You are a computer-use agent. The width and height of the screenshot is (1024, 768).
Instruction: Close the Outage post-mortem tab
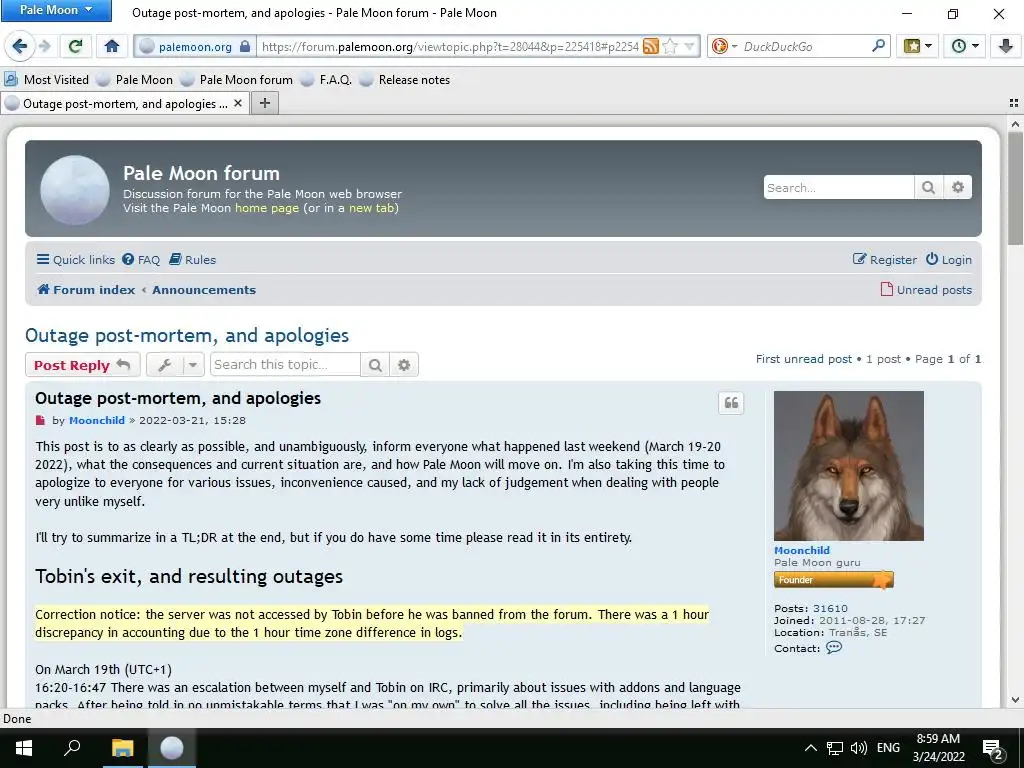click(x=238, y=103)
